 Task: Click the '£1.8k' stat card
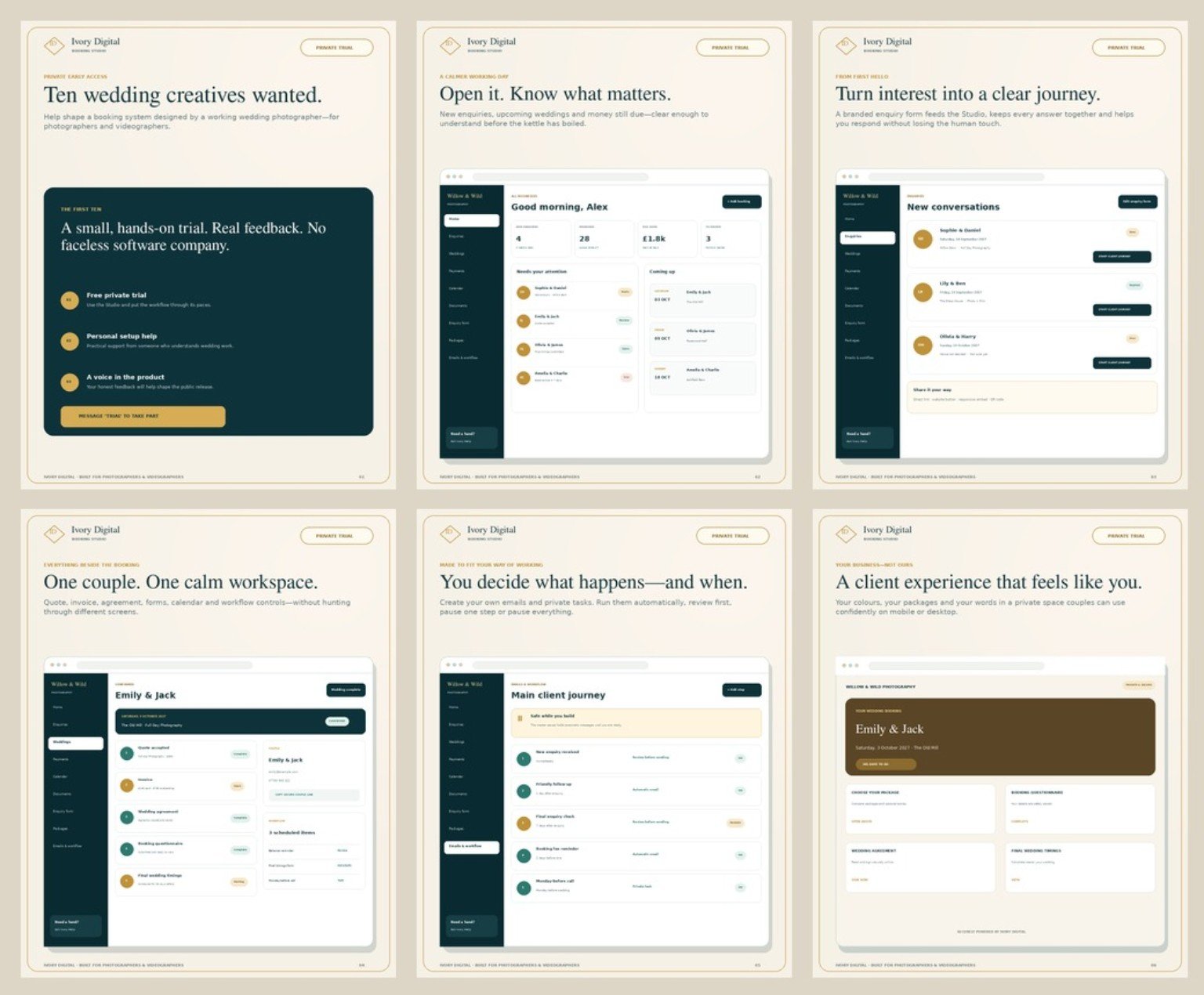(x=667, y=238)
